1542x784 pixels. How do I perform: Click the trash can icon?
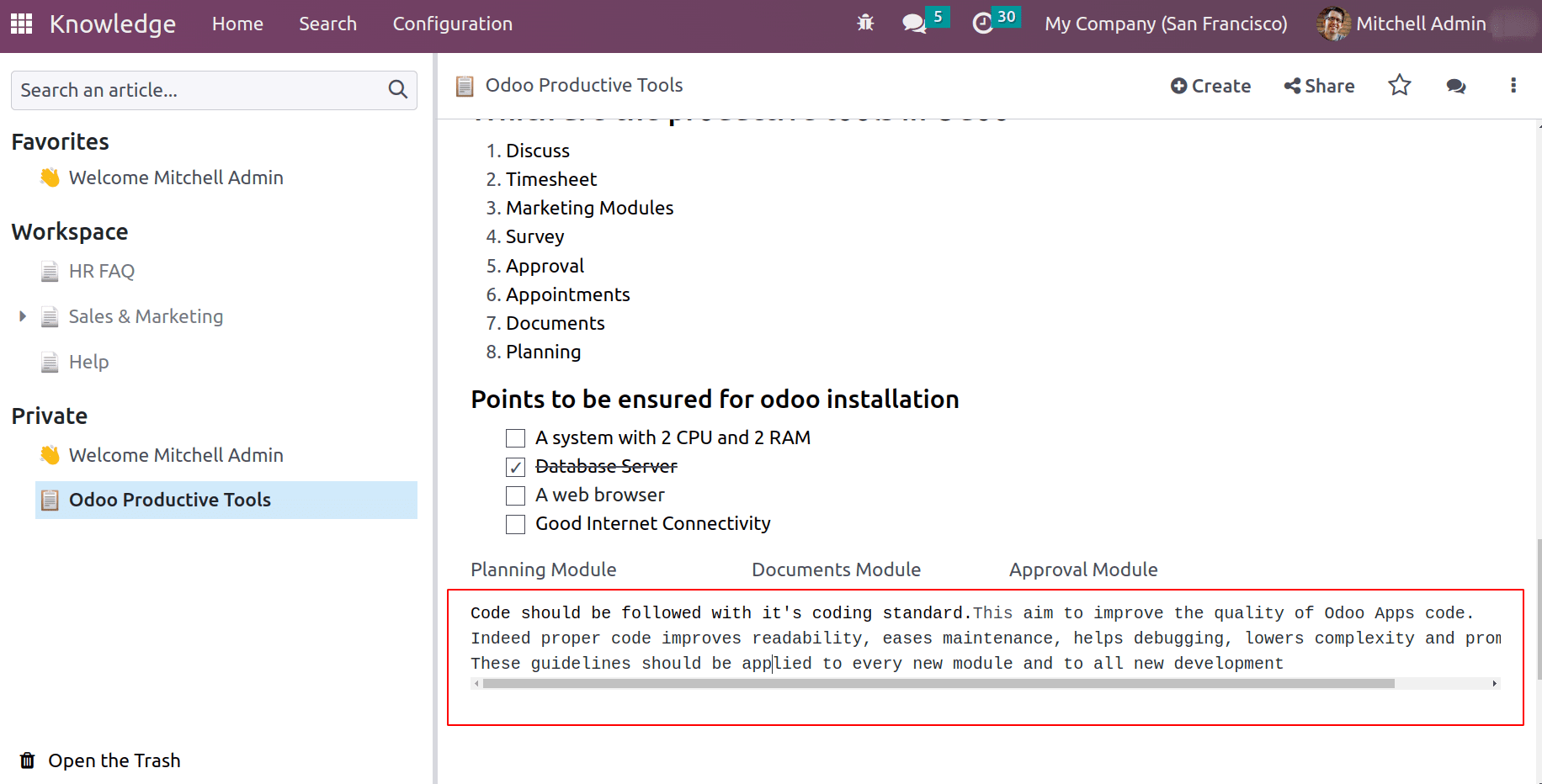(28, 760)
